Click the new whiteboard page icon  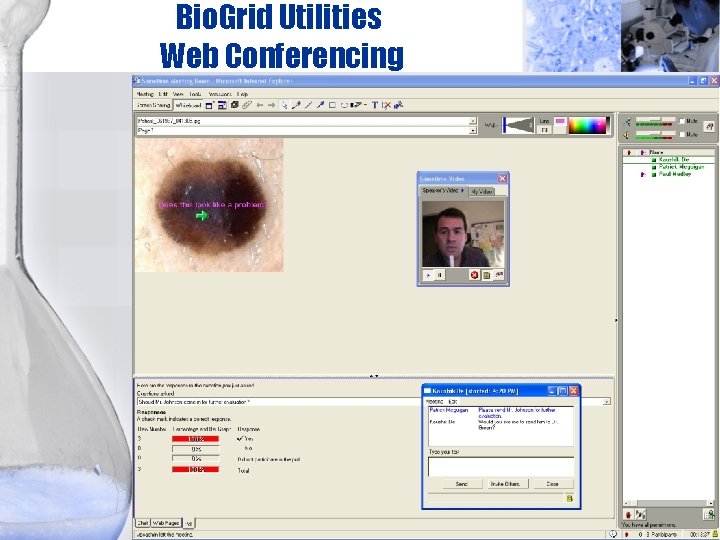(x=209, y=105)
